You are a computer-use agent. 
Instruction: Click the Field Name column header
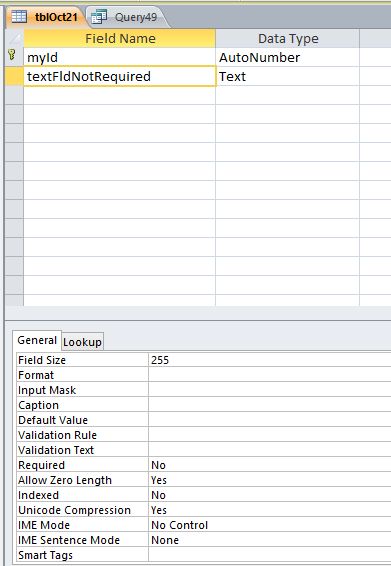tap(120, 38)
